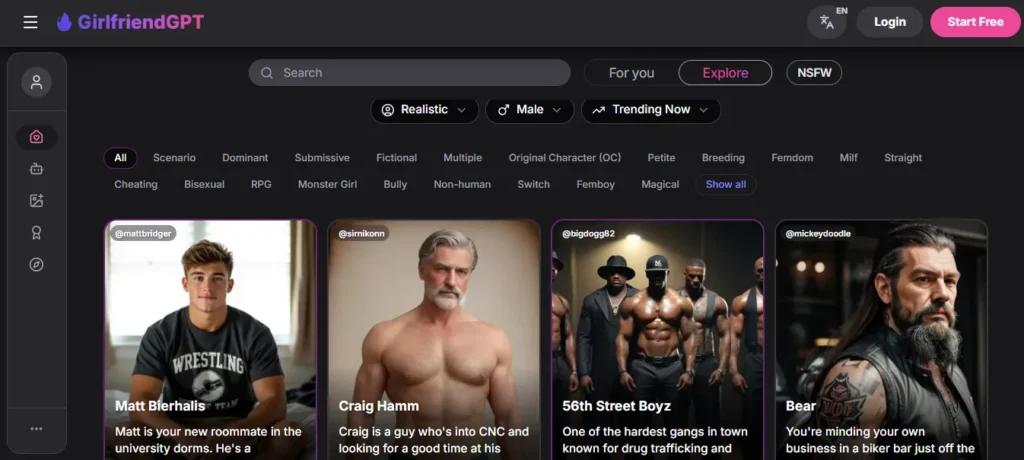Switch to the Explore tab
The image size is (1024, 460).
coord(725,73)
